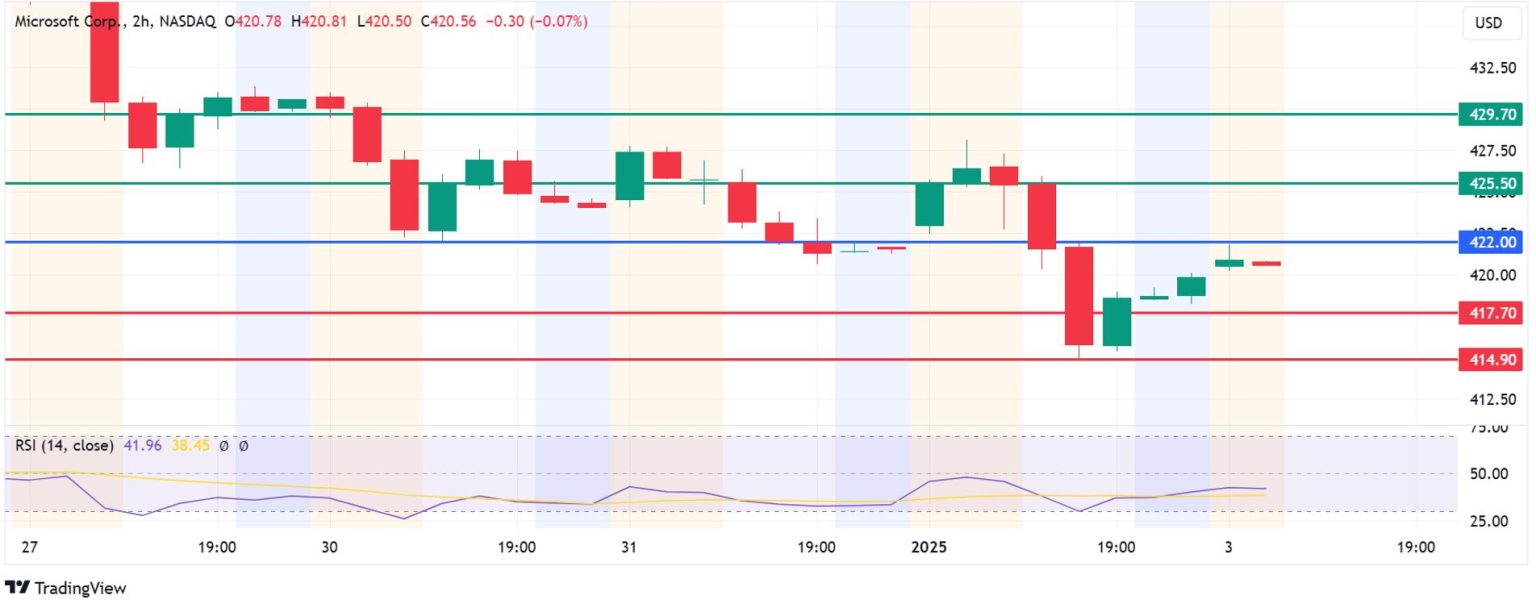The width and height of the screenshot is (1536, 608).
Task: Click the date label 30 on time axis
Action: pos(330,547)
